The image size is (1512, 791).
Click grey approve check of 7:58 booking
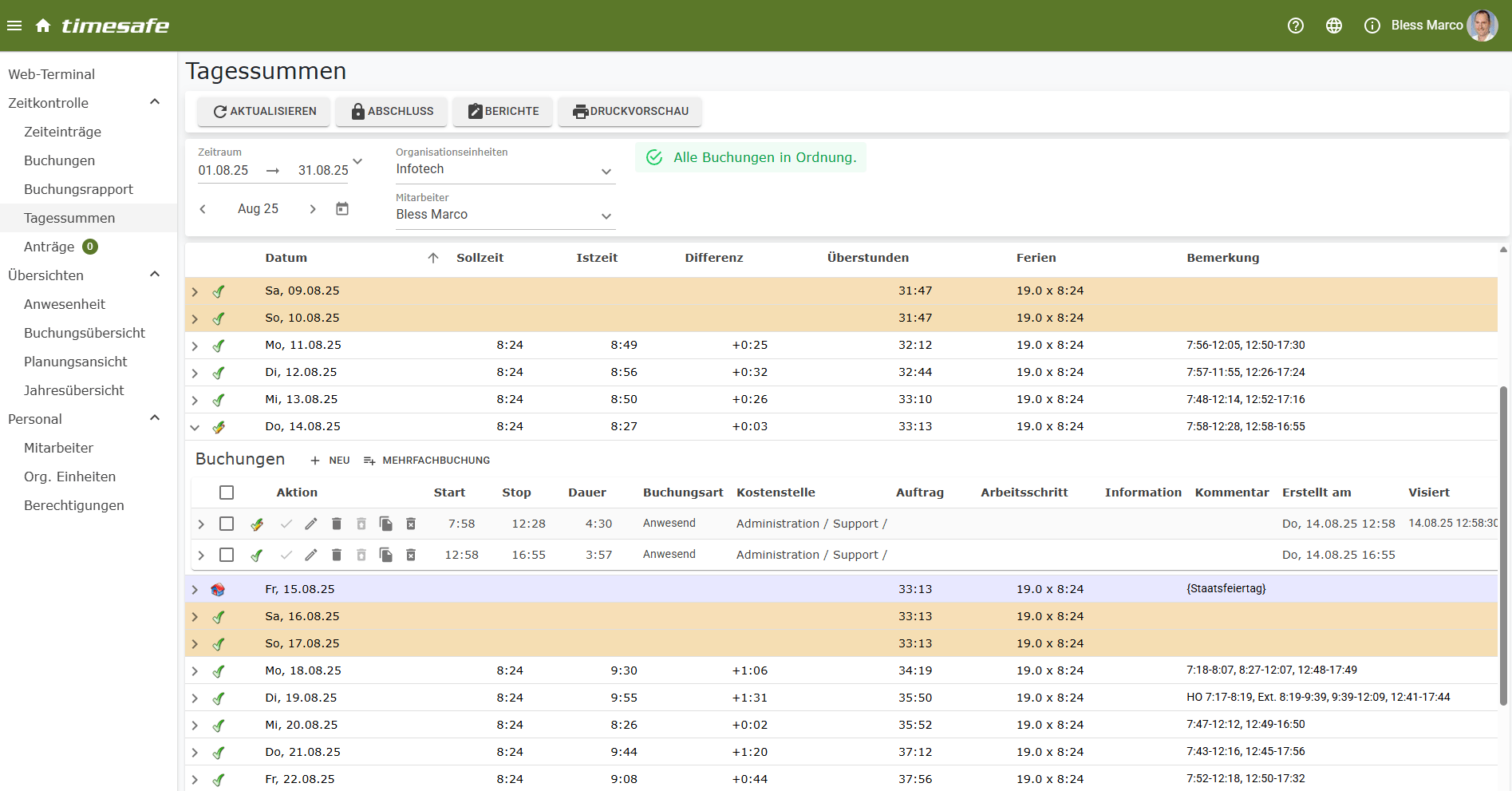286,524
